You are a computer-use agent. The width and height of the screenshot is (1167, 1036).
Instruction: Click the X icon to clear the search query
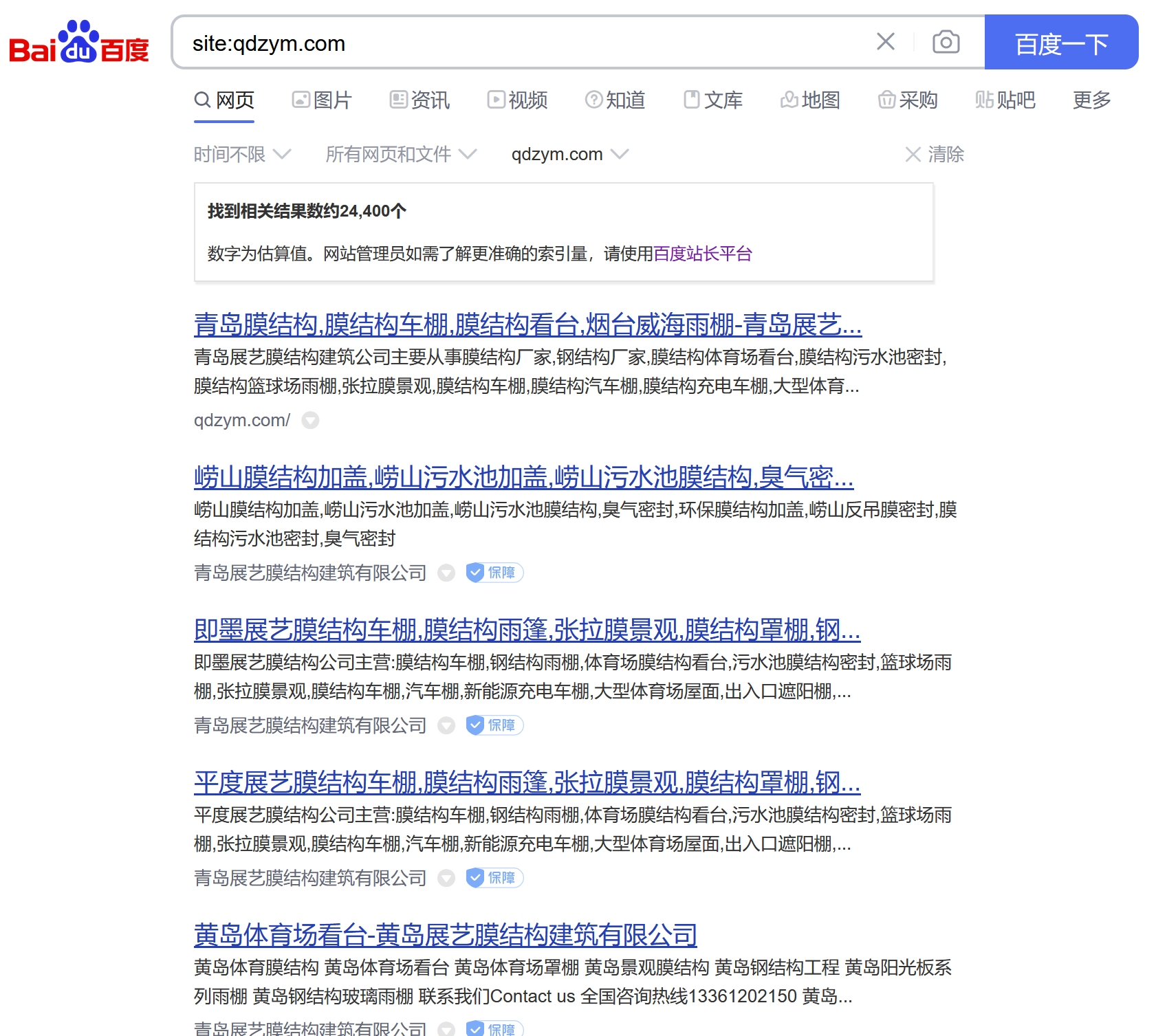886,43
